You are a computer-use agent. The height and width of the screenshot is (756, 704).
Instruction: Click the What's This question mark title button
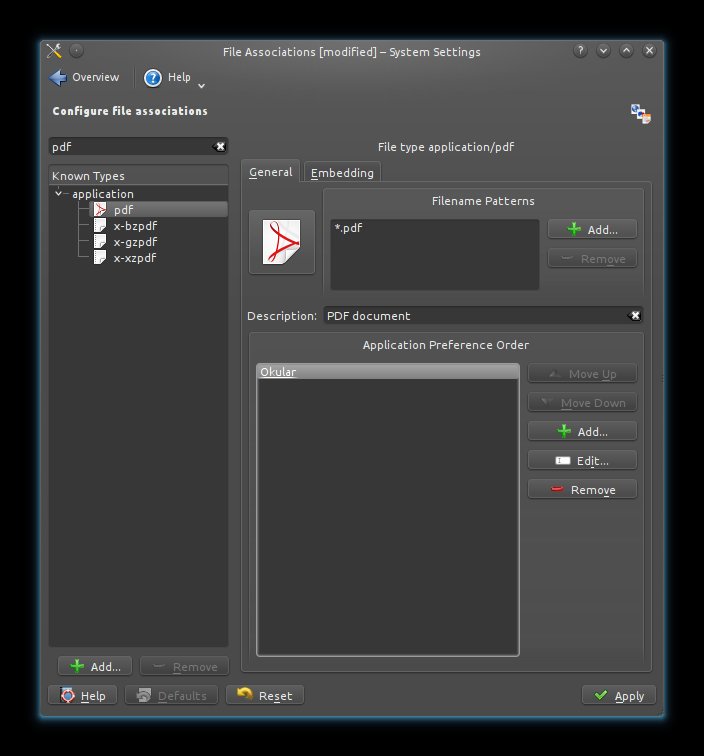(x=580, y=51)
